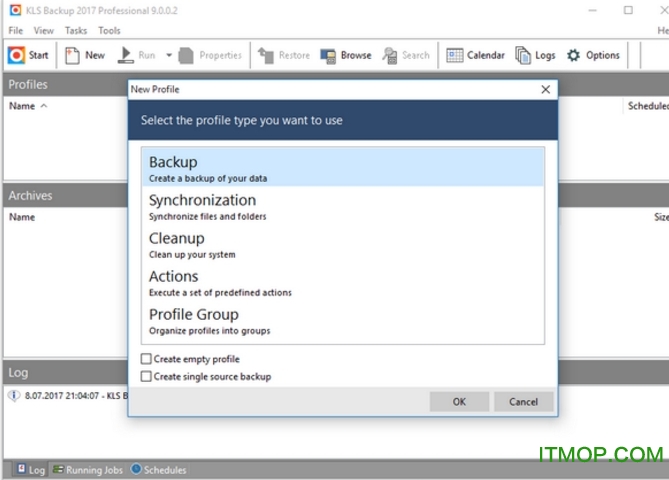Enable Create empty profile checkbox

(x=146, y=359)
